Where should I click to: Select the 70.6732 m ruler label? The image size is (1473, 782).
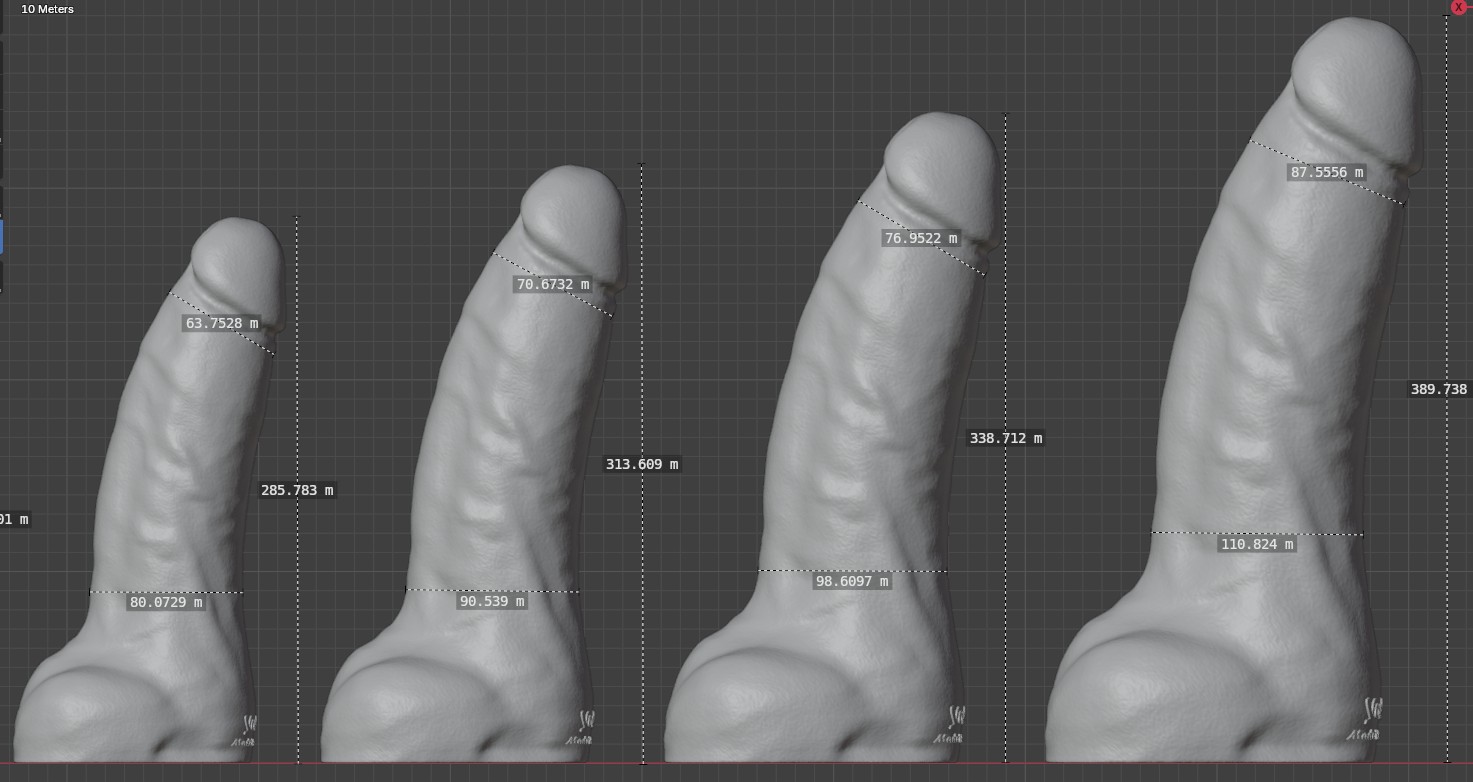coord(552,285)
